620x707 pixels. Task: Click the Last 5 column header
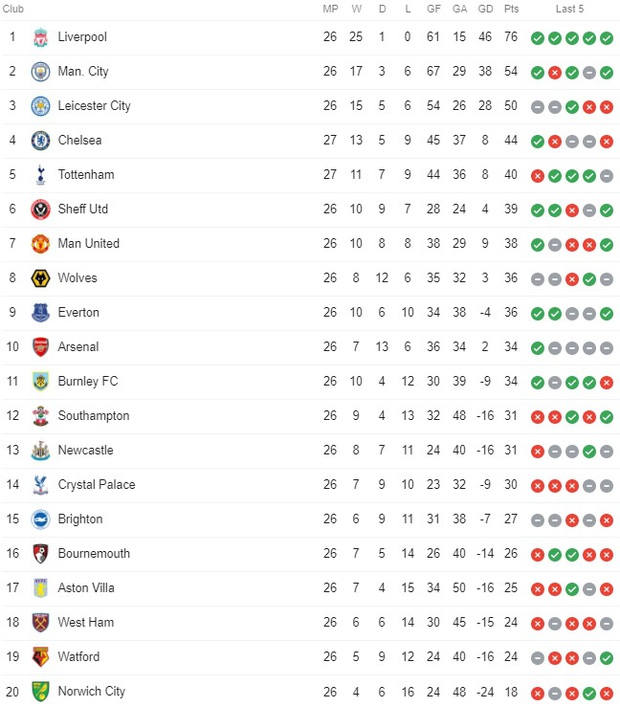coord(569,9)
